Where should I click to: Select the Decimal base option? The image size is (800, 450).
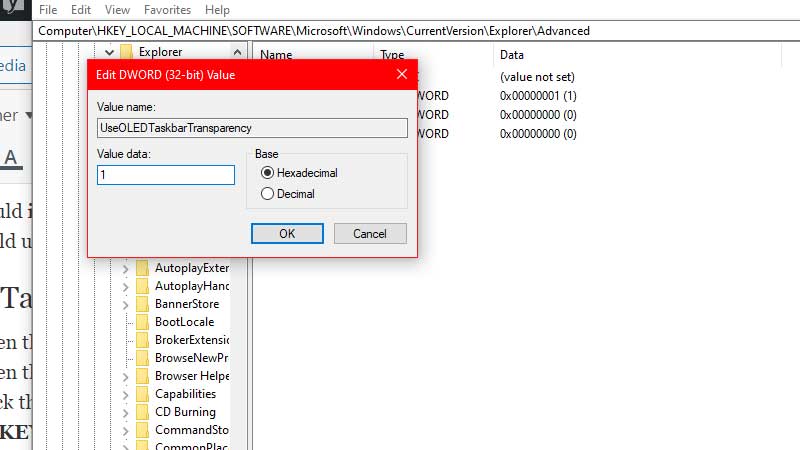pyautogui.click(x=288, y=194)
